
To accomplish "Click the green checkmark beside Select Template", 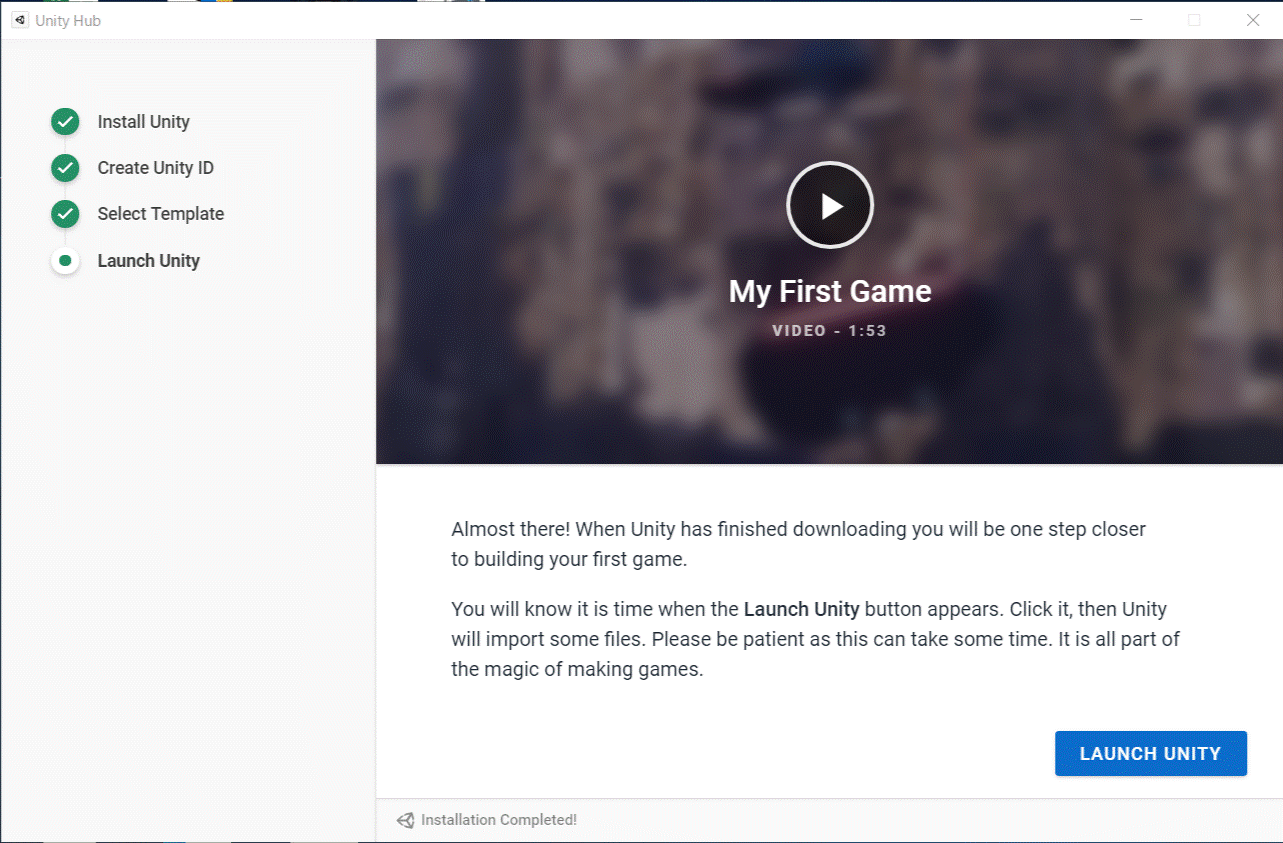I will [x=65, y=214].
